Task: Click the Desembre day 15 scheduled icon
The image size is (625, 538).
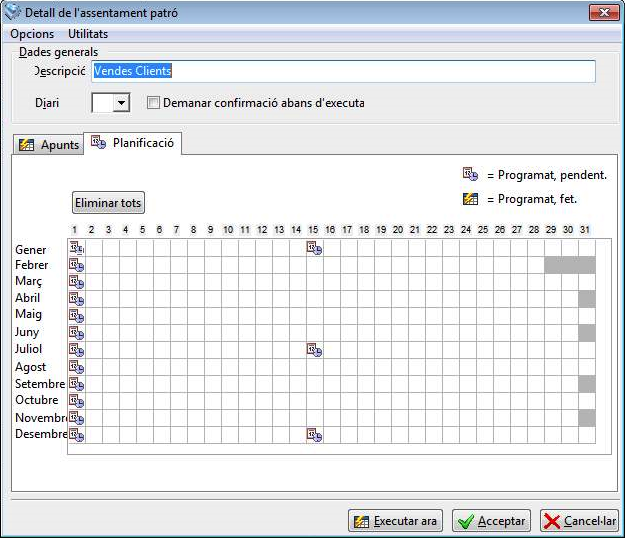Action: [x=314, y=435]
